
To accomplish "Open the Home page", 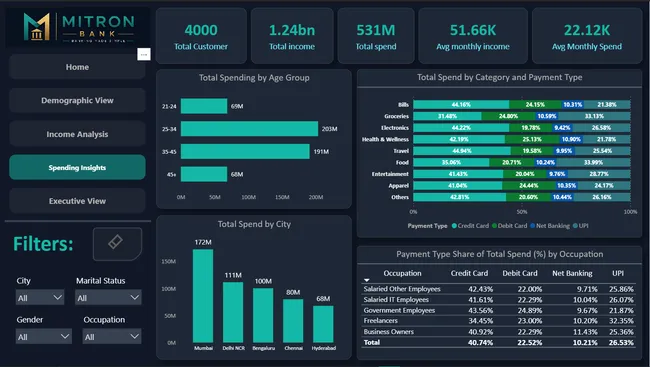I will 77,67.
